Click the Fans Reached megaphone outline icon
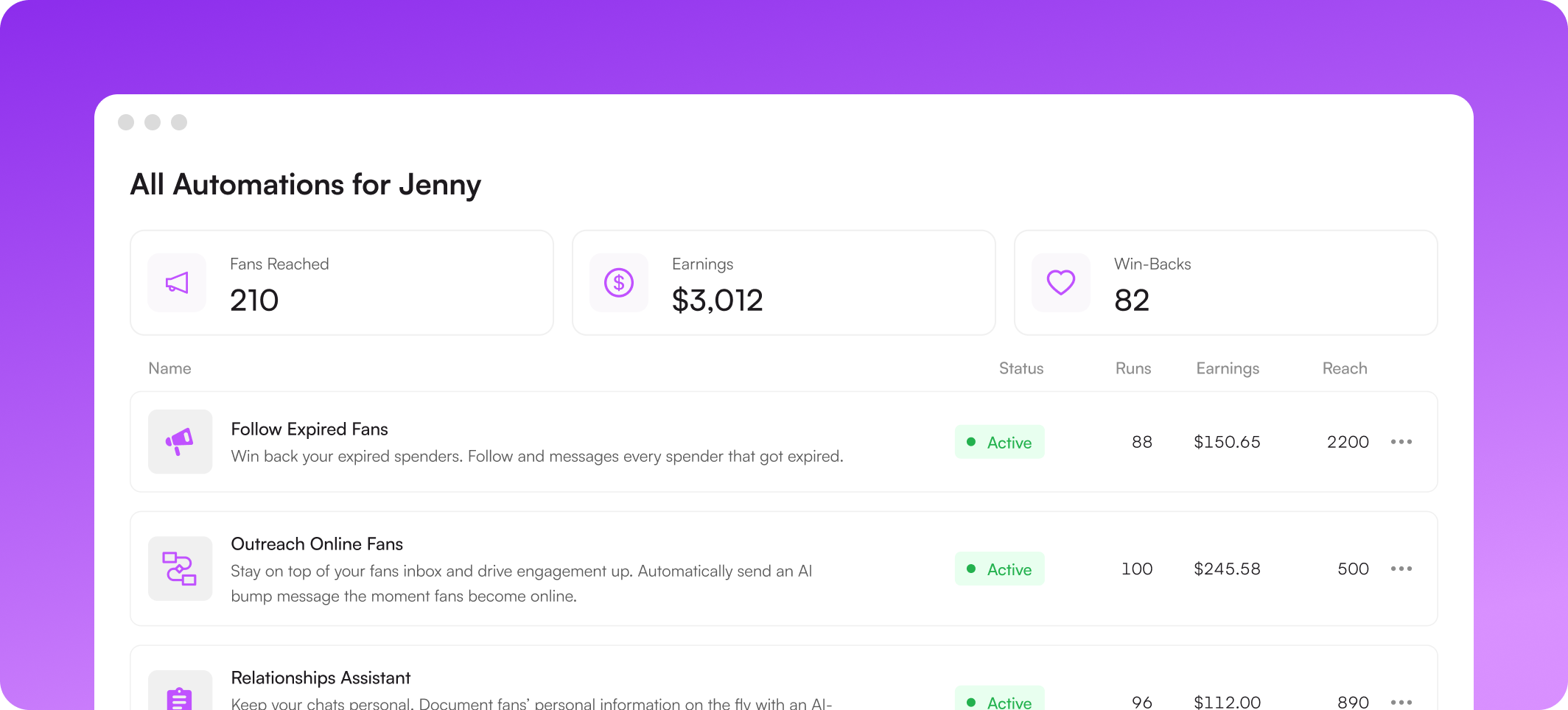 click(x=177, y=283)
